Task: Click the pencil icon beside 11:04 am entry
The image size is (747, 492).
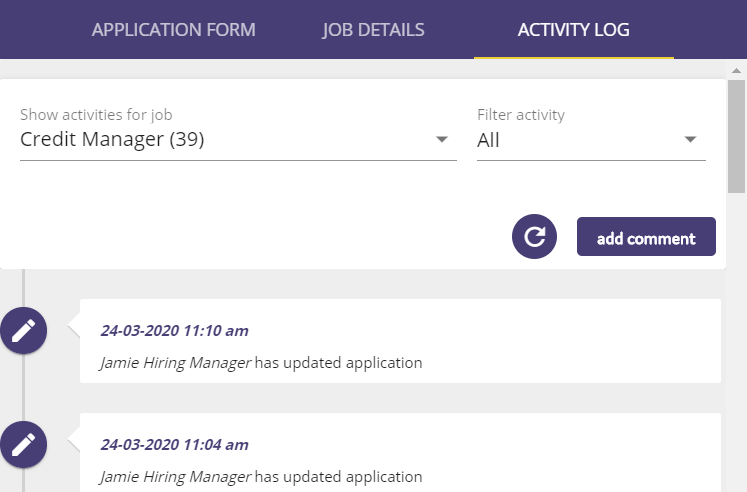Action: [x=23, y=444]
